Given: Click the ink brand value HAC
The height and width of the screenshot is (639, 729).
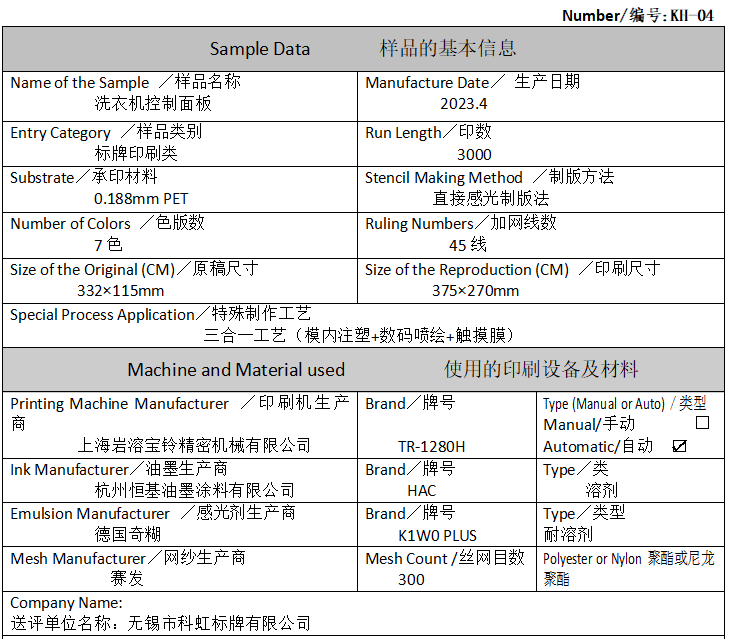Looking at the screenshot, I should pyautogui.click(x=421, y=490).
